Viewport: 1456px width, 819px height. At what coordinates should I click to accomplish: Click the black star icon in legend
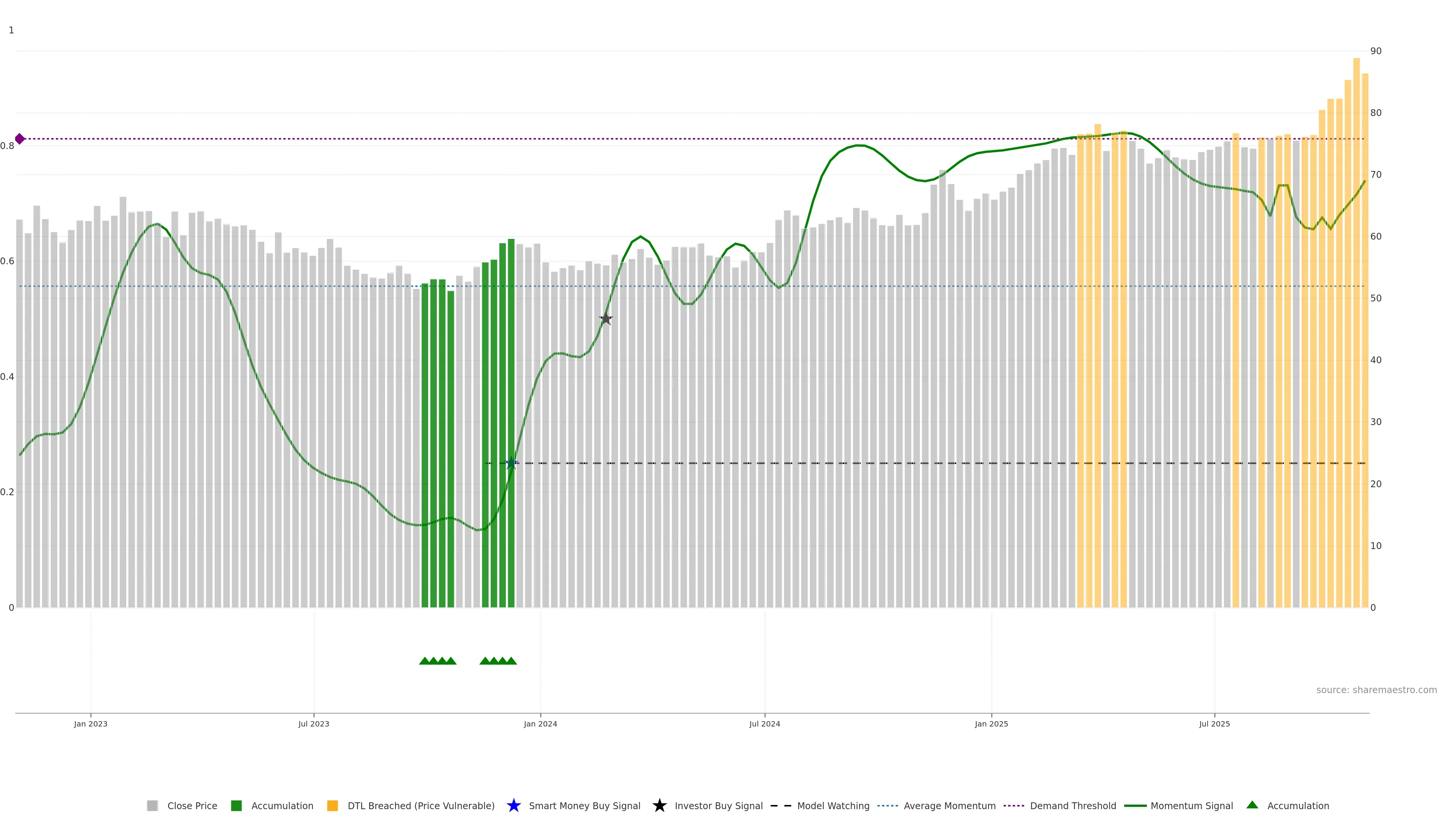coord(659,805)
